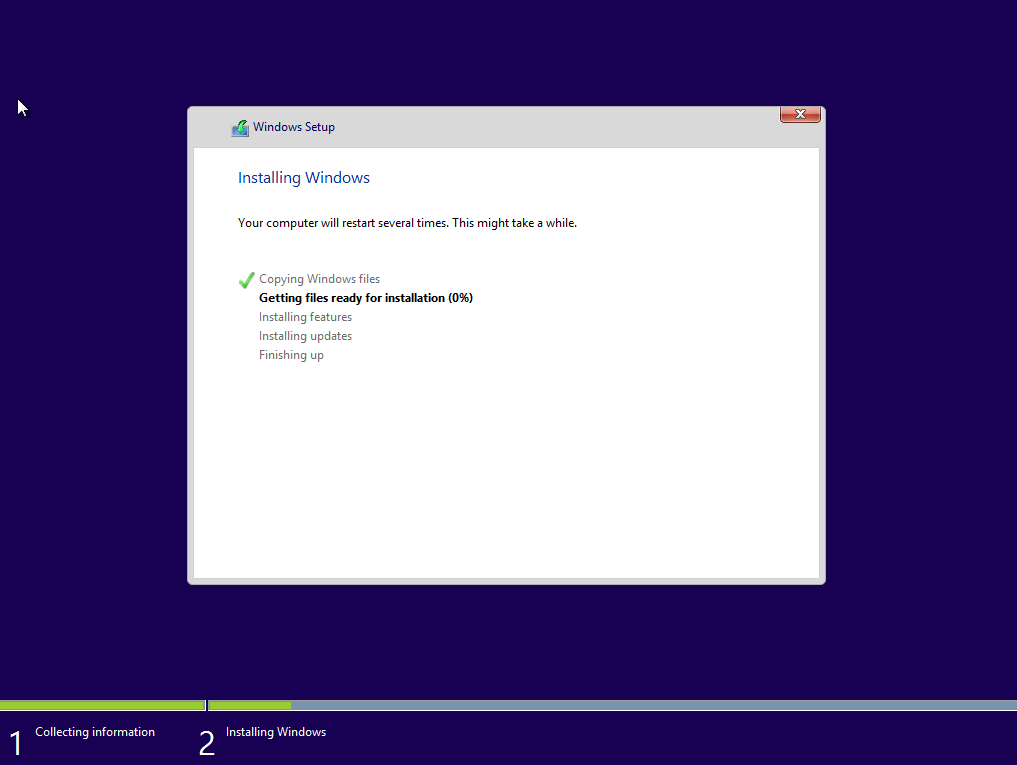Image resolution: width=1017 pixels, height=765 pixels.
Task: Click the bottom 'Installing Windows' stage label
Action: pyautogui.click(x=276, y=732)
